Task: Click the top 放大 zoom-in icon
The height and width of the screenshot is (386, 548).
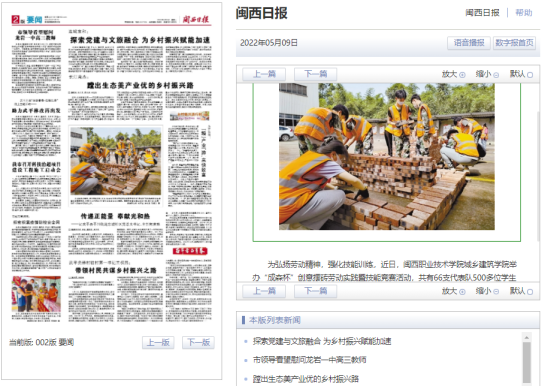Action: coord(462,75)
